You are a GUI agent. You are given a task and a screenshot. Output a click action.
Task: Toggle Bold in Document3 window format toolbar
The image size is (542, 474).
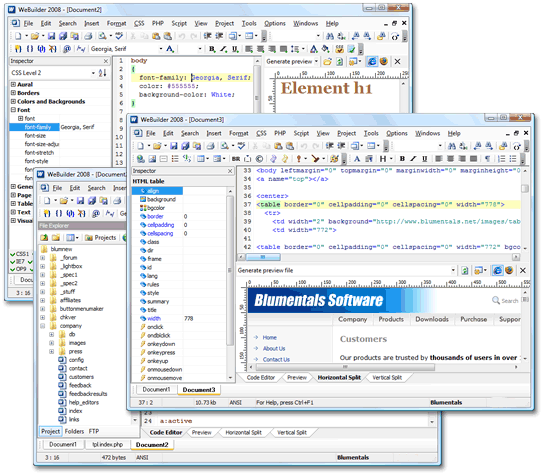click(x=402, y=159)
